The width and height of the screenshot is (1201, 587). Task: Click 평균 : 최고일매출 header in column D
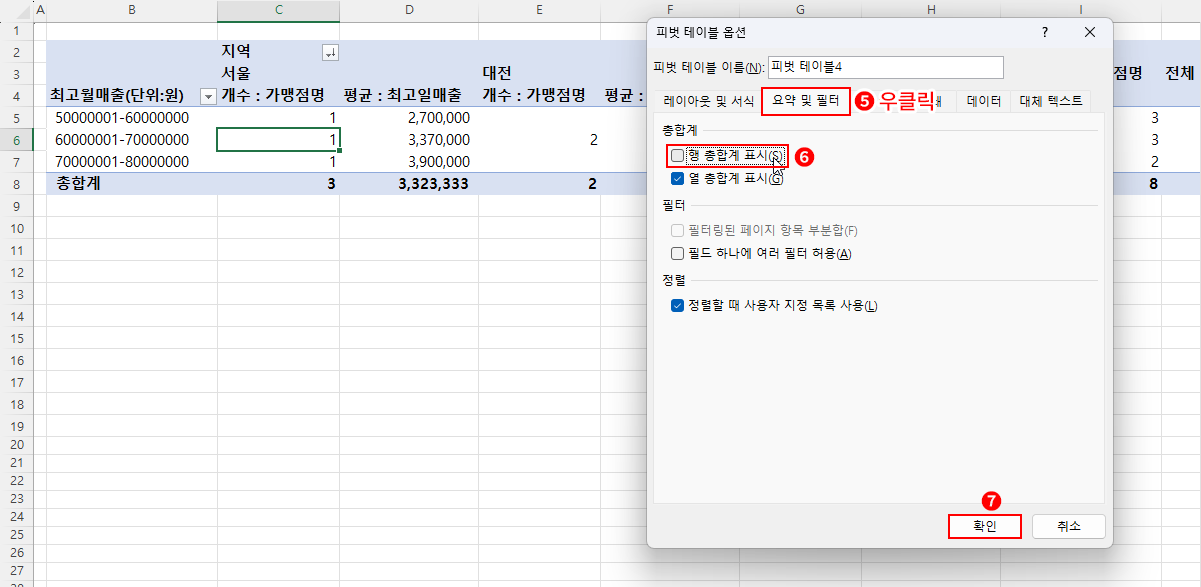[x=409, y=95]
